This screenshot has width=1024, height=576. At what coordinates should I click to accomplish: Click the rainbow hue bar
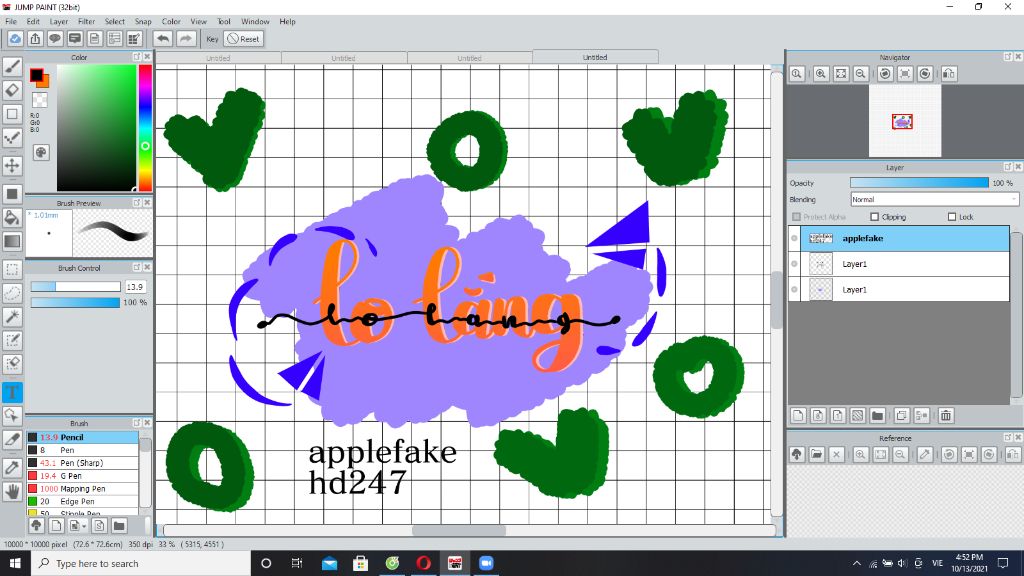145,127
